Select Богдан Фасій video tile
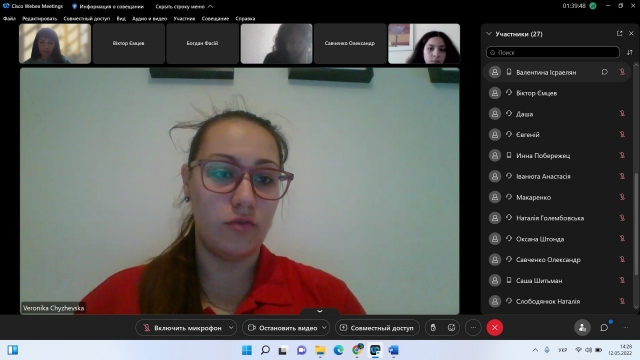The width and height of the screenshot is (640, 360). 202,43
